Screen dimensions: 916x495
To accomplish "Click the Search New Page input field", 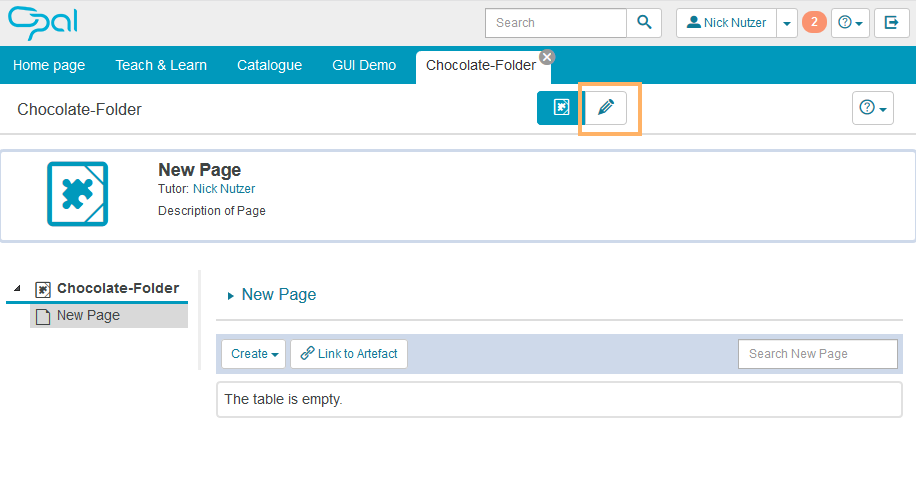I will coord(817,354).
